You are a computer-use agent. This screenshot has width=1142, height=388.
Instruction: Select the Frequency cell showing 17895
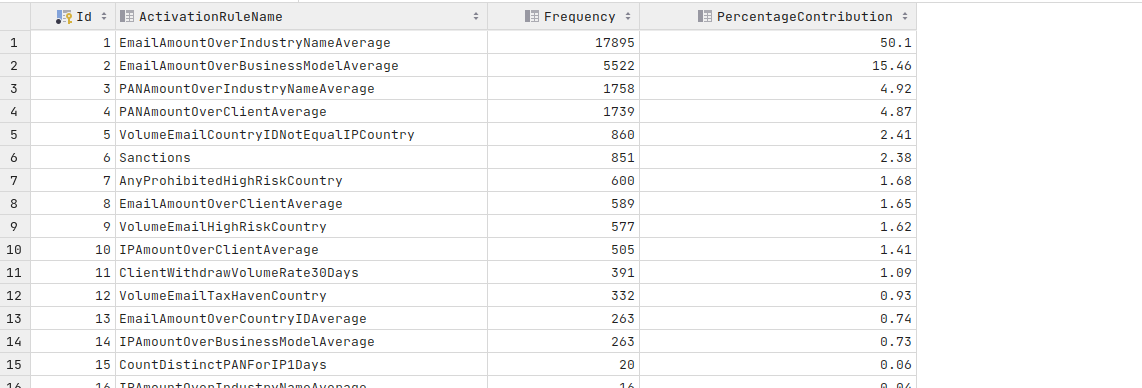click(564, 43)
